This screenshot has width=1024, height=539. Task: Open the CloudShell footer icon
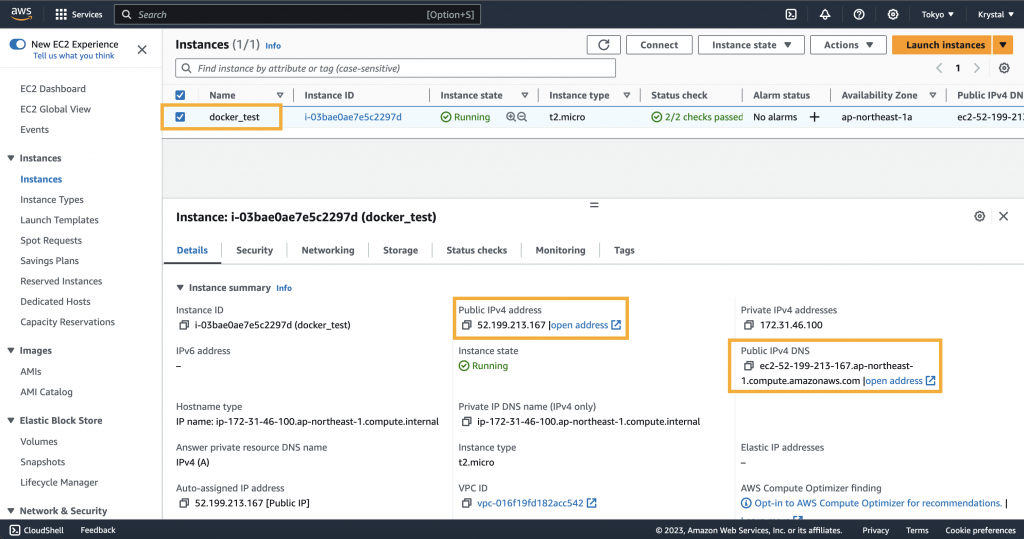click(x=15, y=530)
